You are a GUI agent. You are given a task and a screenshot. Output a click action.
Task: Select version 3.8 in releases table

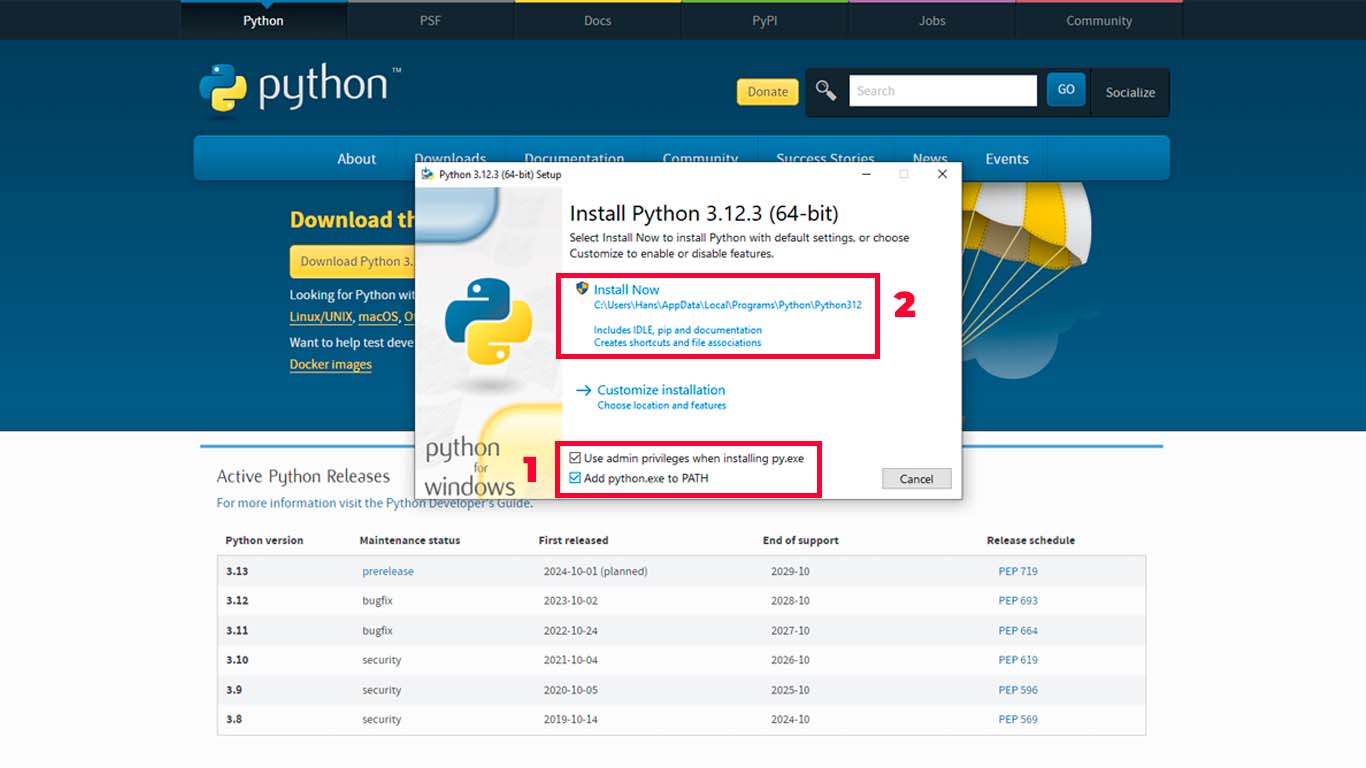[234, 719]
